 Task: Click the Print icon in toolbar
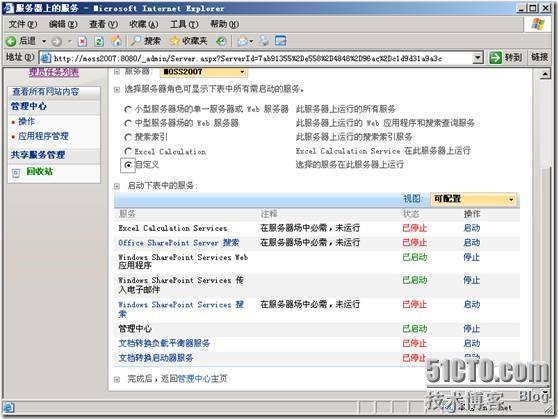[x=264, y=41]
